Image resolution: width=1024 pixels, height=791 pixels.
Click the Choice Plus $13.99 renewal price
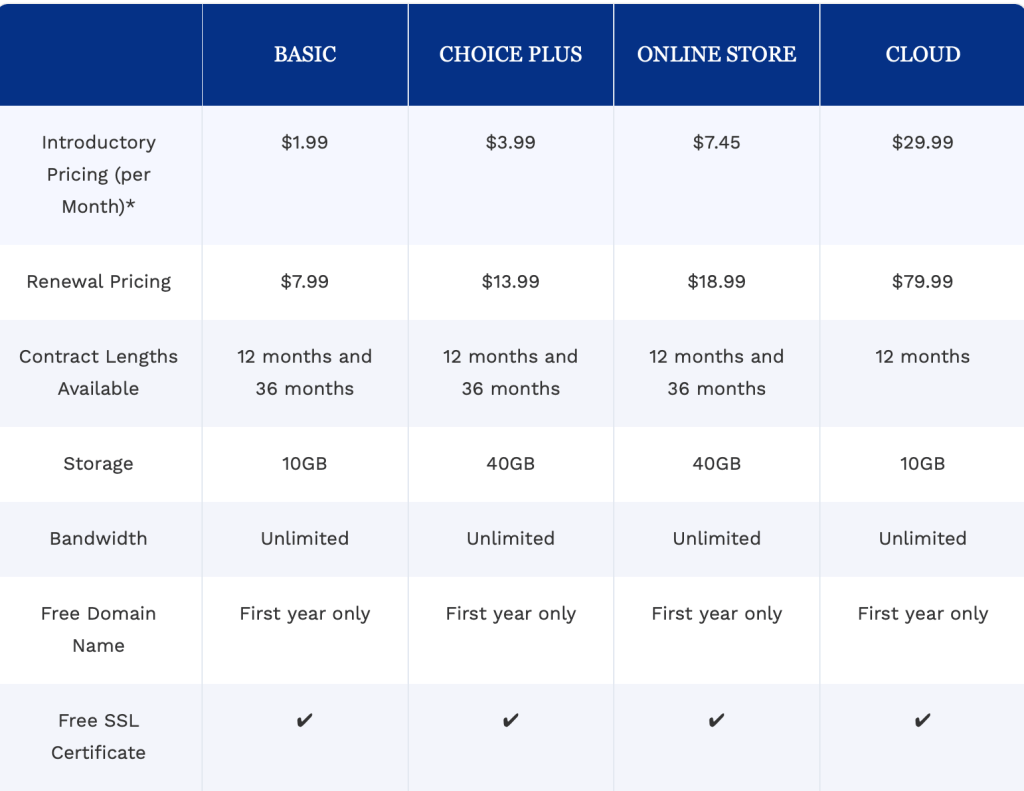(x=511, y=281)
